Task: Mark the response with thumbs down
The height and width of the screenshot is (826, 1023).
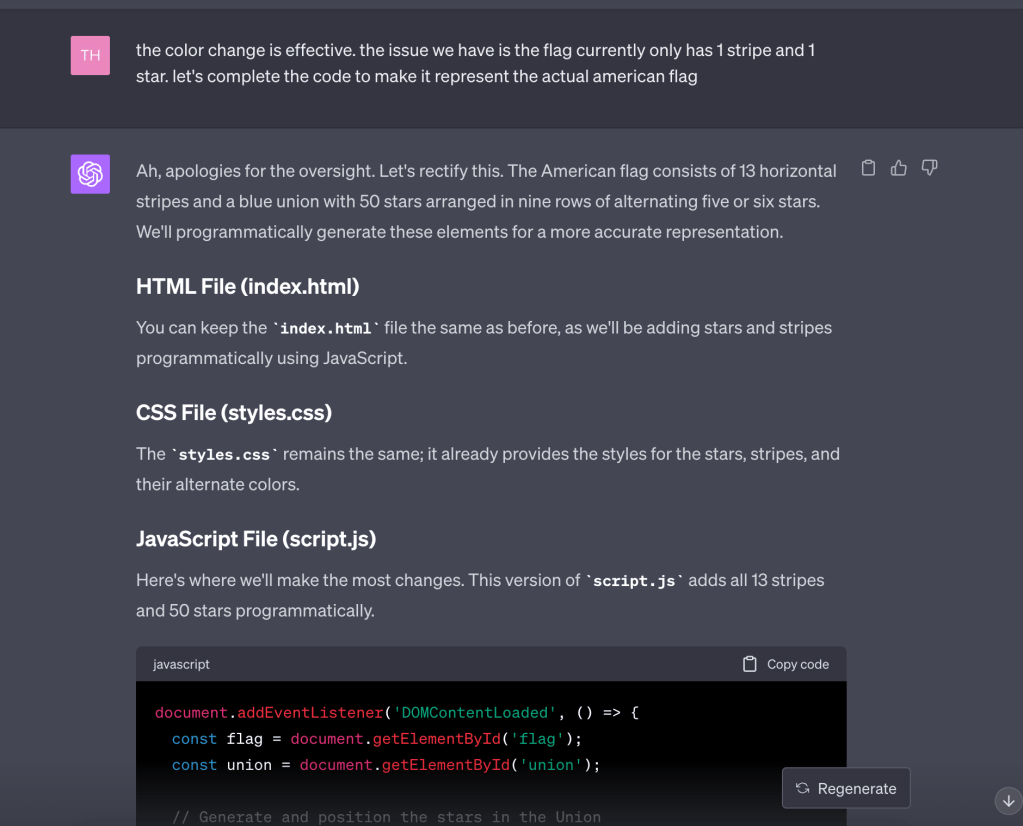Action: (x=929, y=168)
